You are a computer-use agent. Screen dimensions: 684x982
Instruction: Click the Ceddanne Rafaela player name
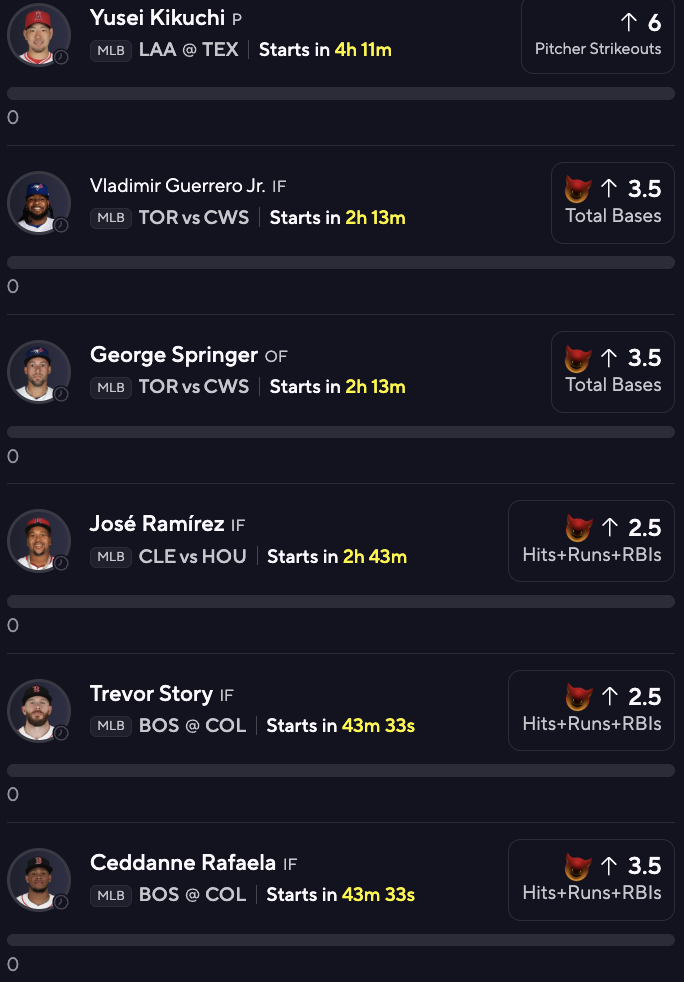click(183, 863)
